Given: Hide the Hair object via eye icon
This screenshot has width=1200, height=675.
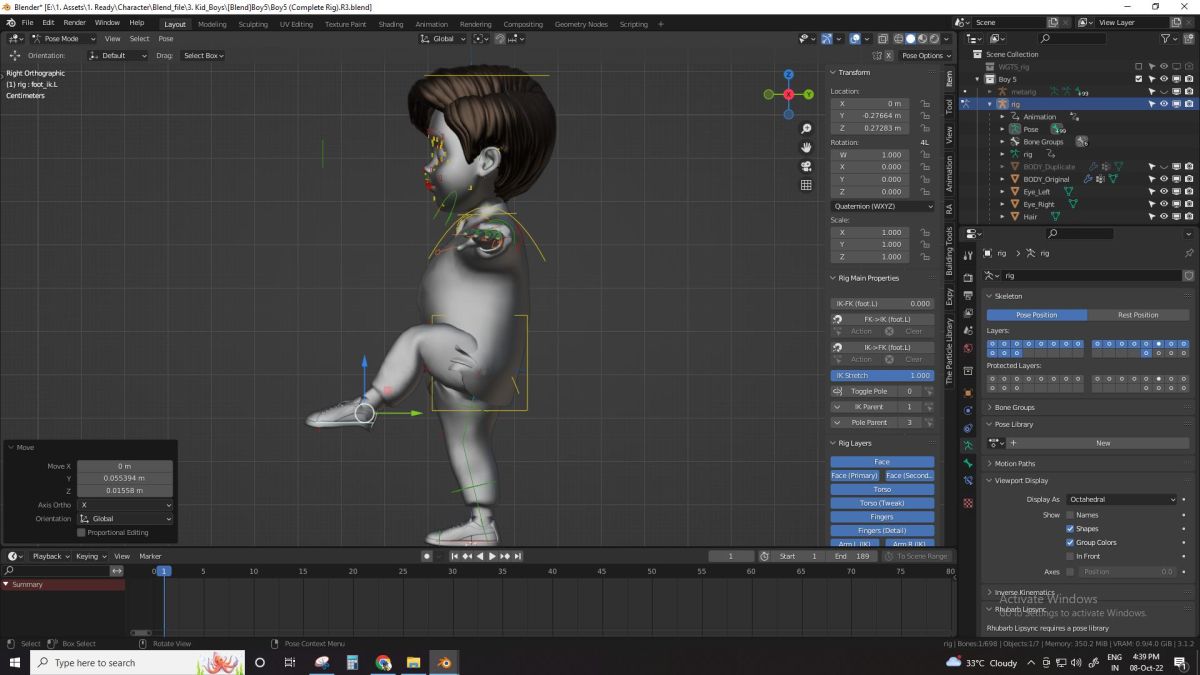Looking at the screenshot, I should click(x=1163, y=216).
